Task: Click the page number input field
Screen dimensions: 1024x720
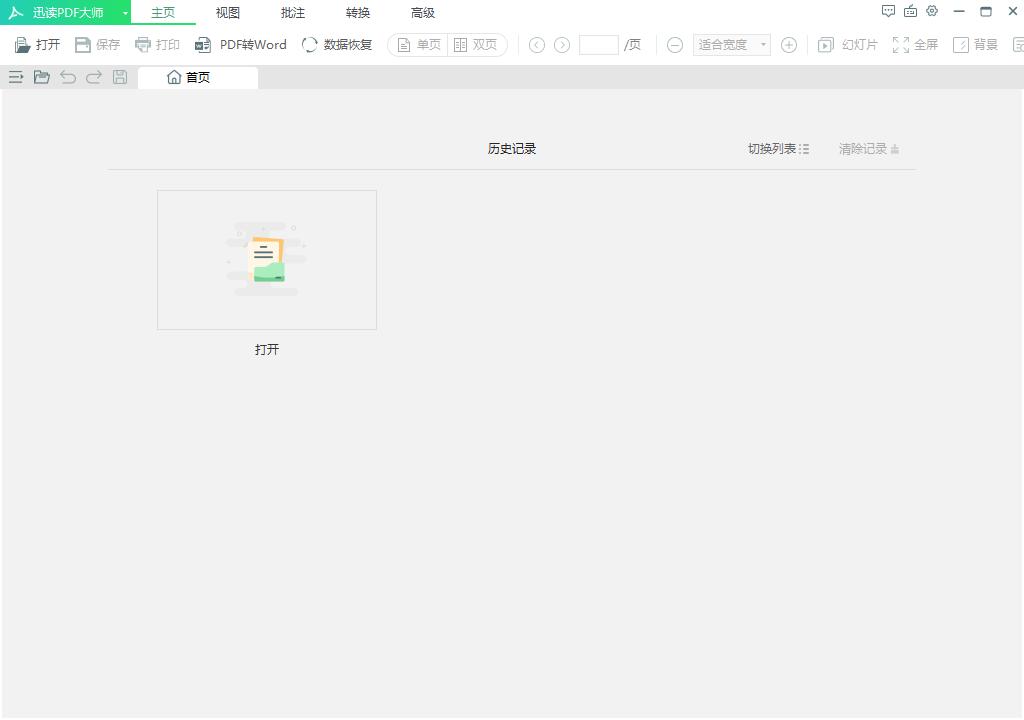Action: 598,45
